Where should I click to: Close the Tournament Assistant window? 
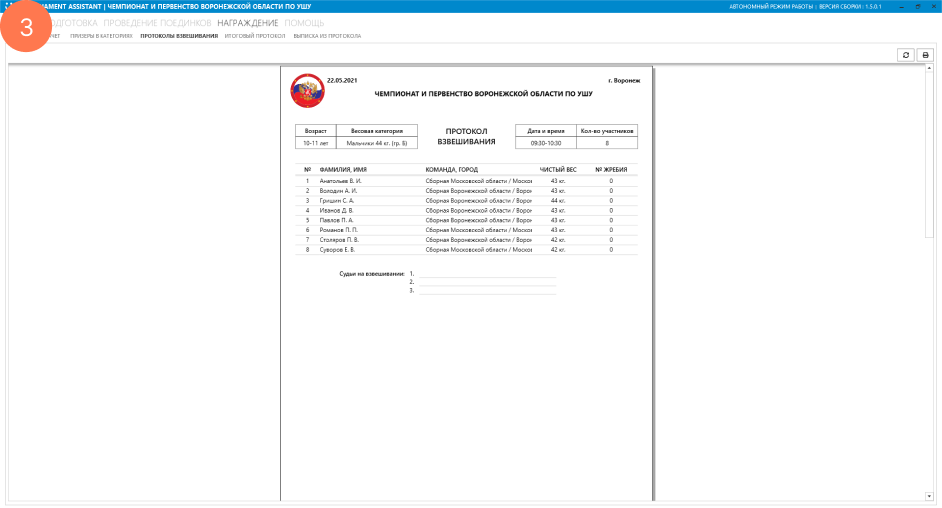pyautogui.click(x=933, y=6)
